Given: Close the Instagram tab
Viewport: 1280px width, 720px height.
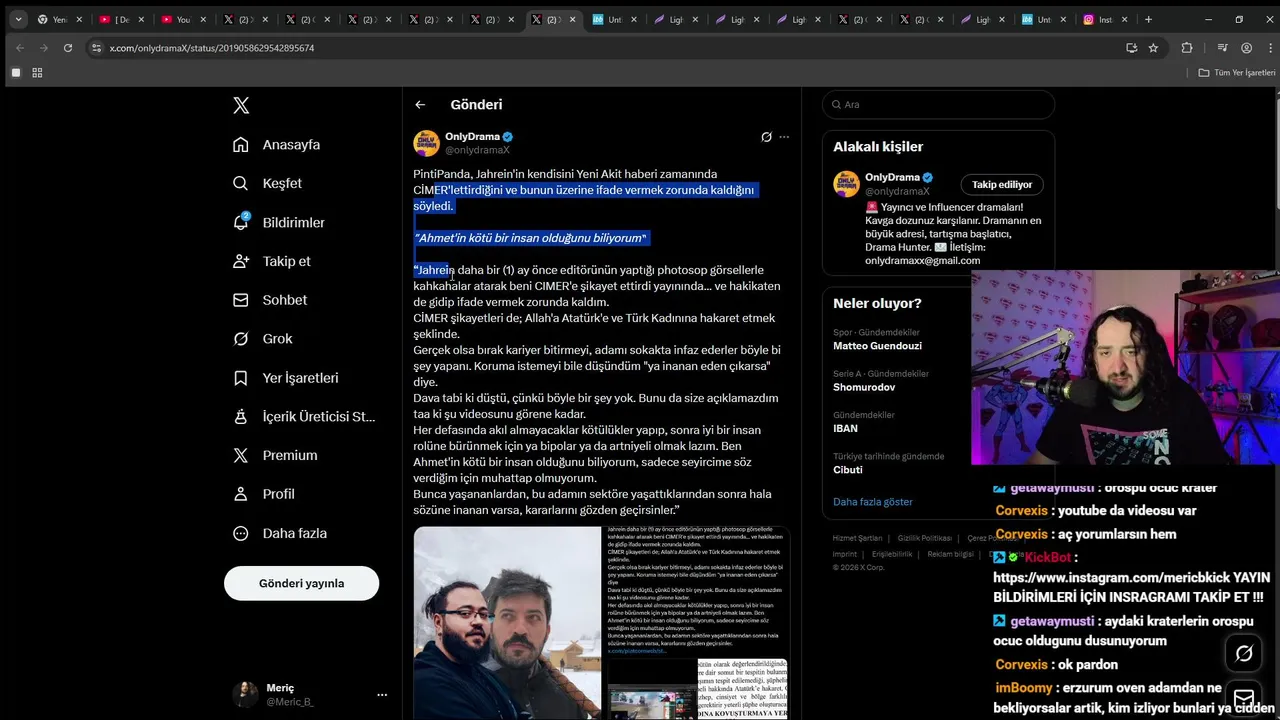Looking at the screenshot, I should coord(1125,19).
